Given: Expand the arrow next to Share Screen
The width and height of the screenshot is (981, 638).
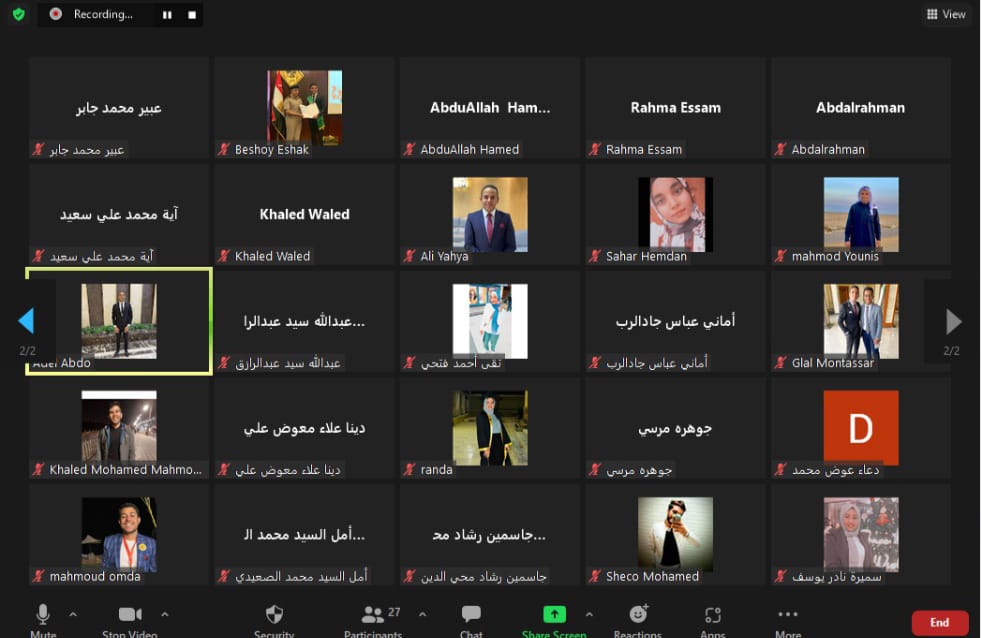Looking at the screenshot, I should (589, 613).
